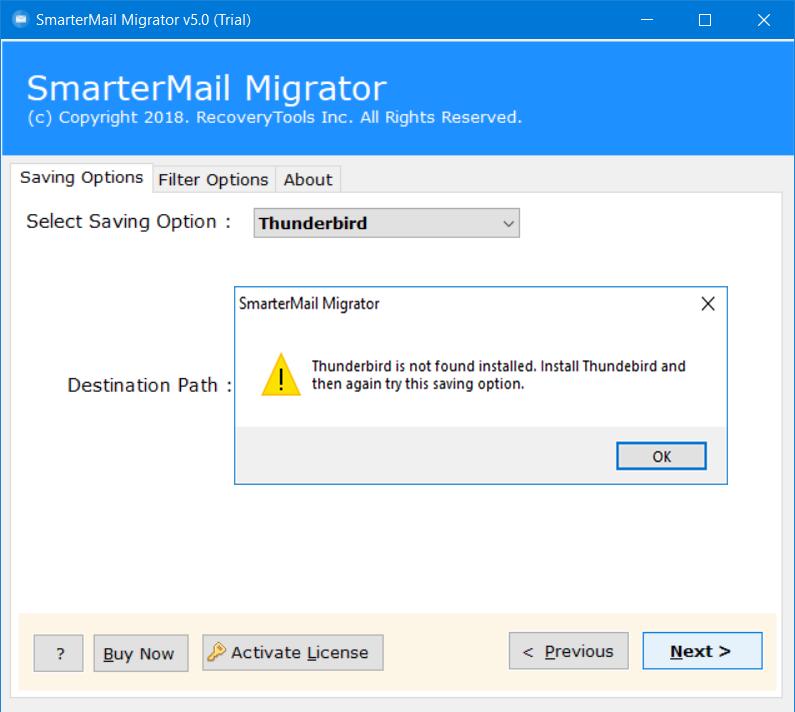Click the Thunderbird not found installed message
The width and height of the screenshot is (795, 712).
[498, 375]
